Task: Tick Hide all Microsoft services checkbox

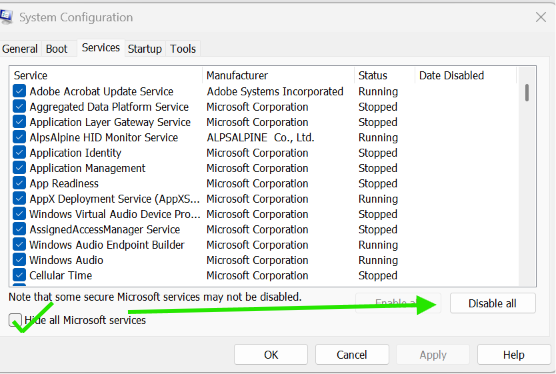Action: pos(15,320)
